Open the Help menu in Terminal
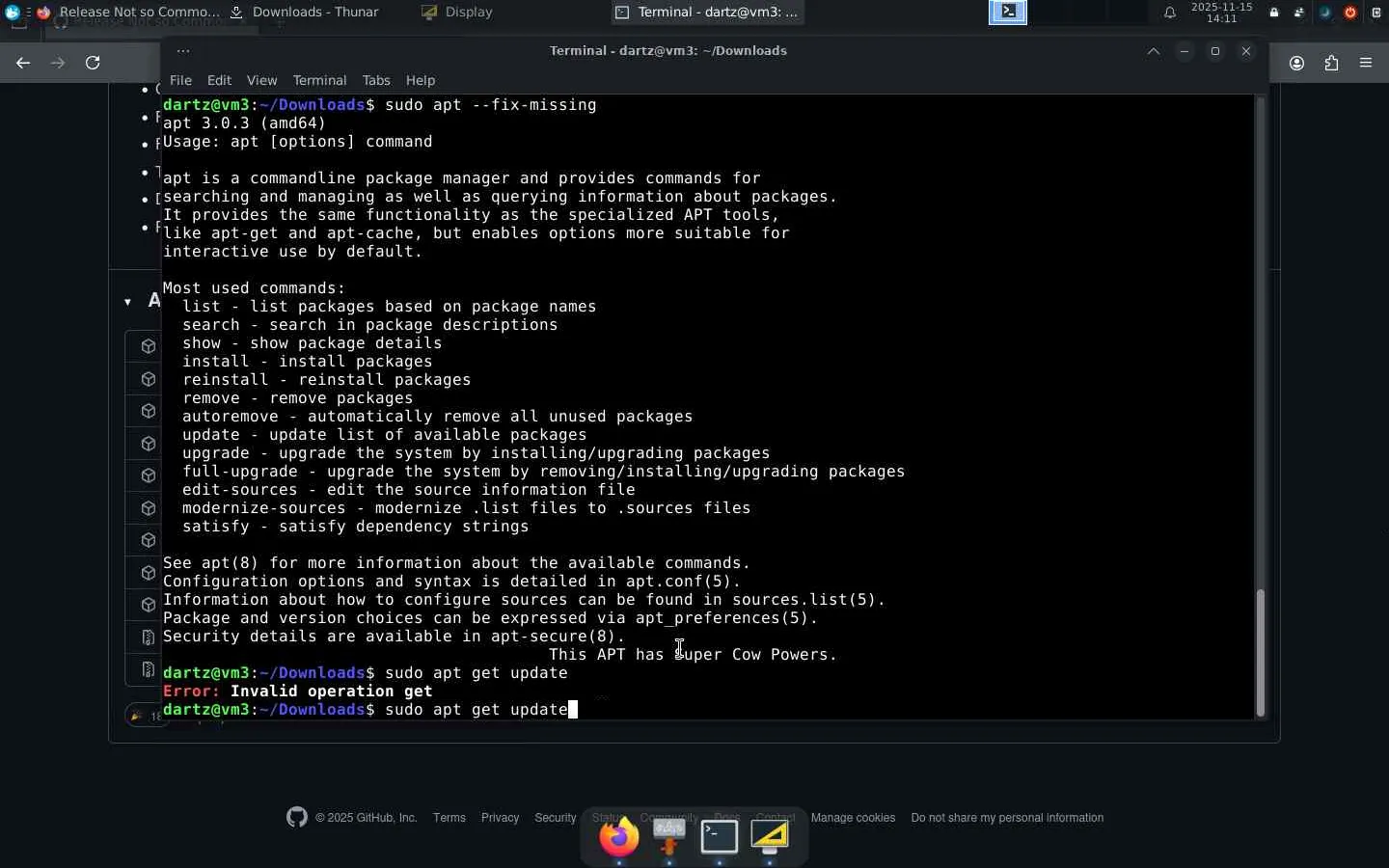The height and width of the screenshot is (868, 1389). (x=421, y=80)
